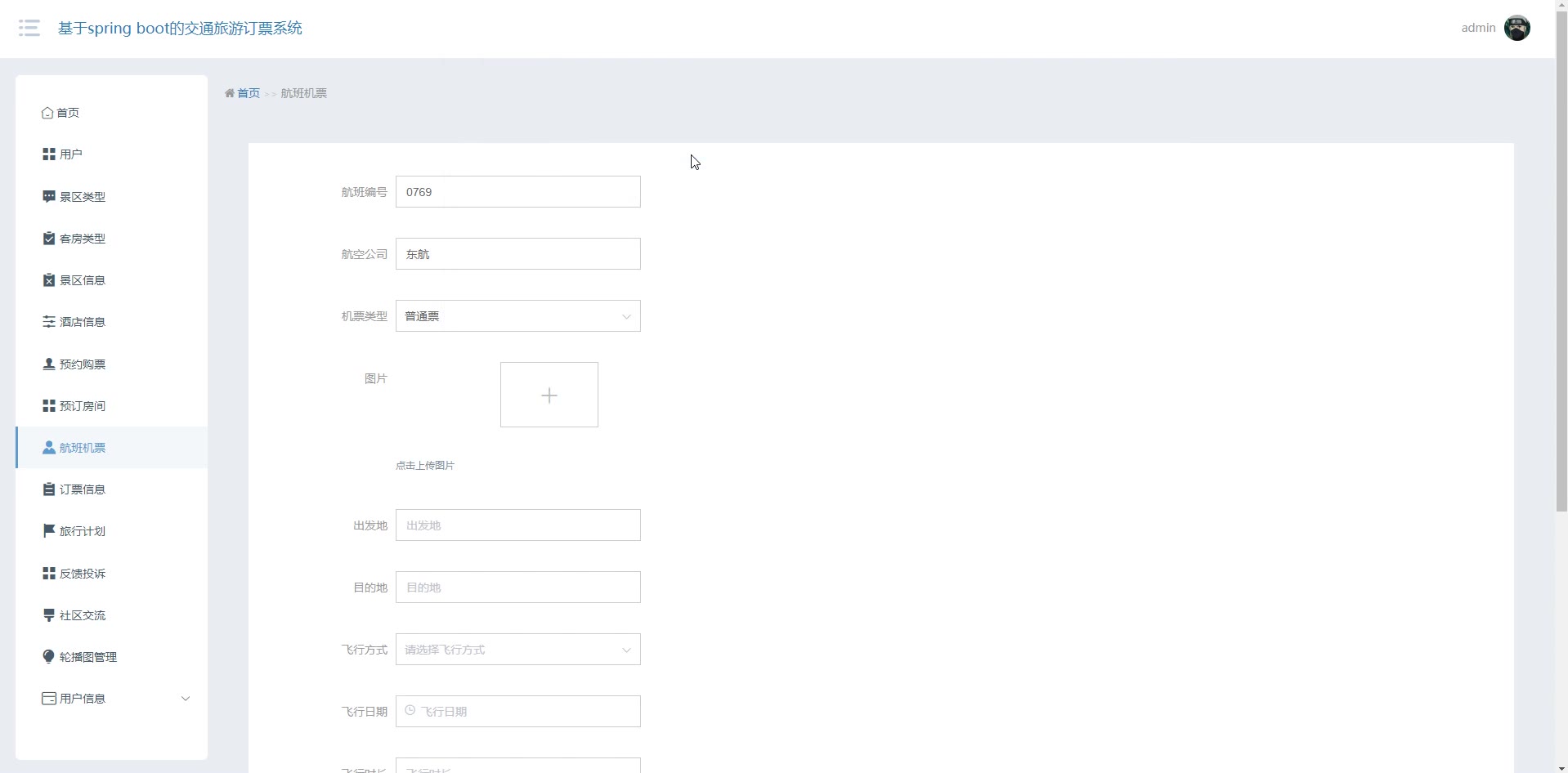Open 旅行计划 menu item
This screenshot has height=773, width=1568.
point(111,530)
